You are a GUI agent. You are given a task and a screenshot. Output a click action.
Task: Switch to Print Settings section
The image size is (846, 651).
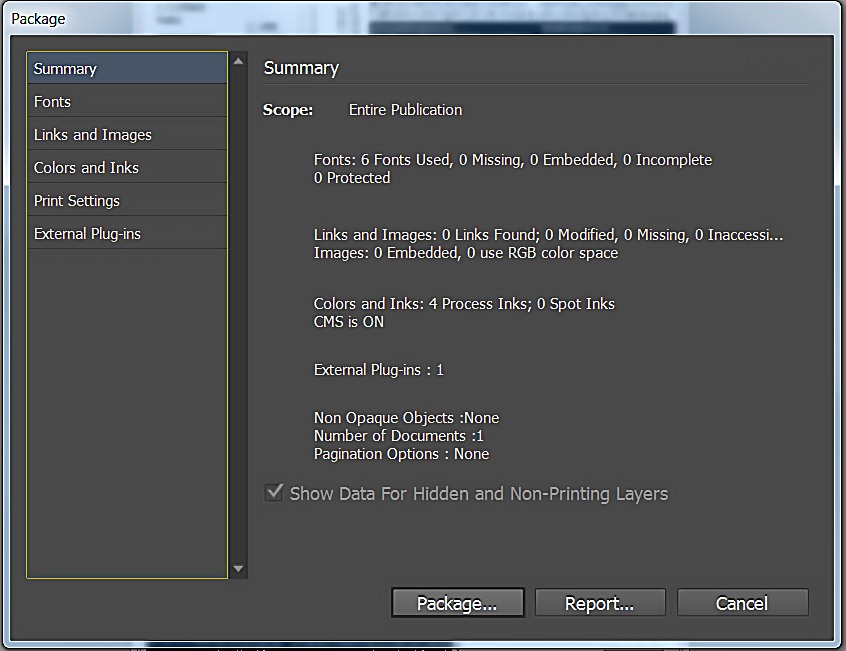[x=127, y=200]
